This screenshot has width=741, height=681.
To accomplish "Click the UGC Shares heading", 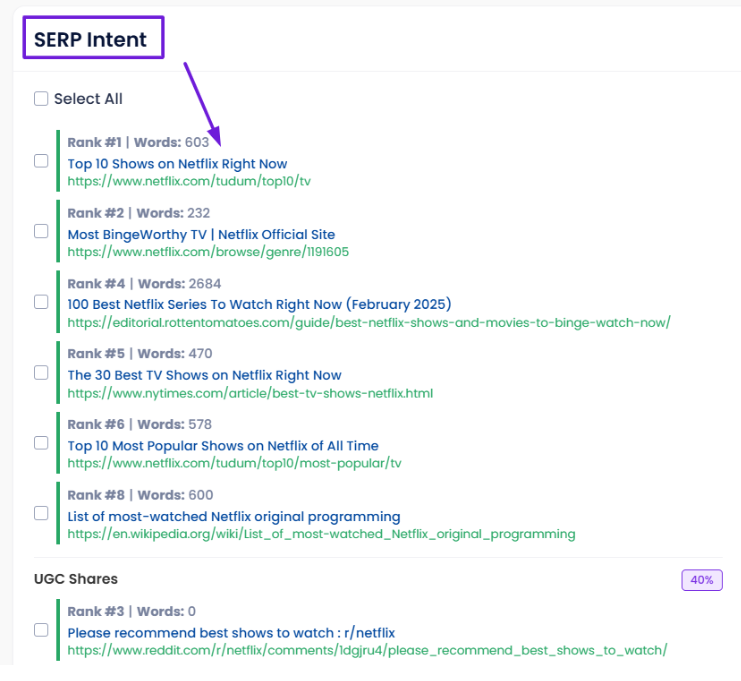I will [76, 579].
